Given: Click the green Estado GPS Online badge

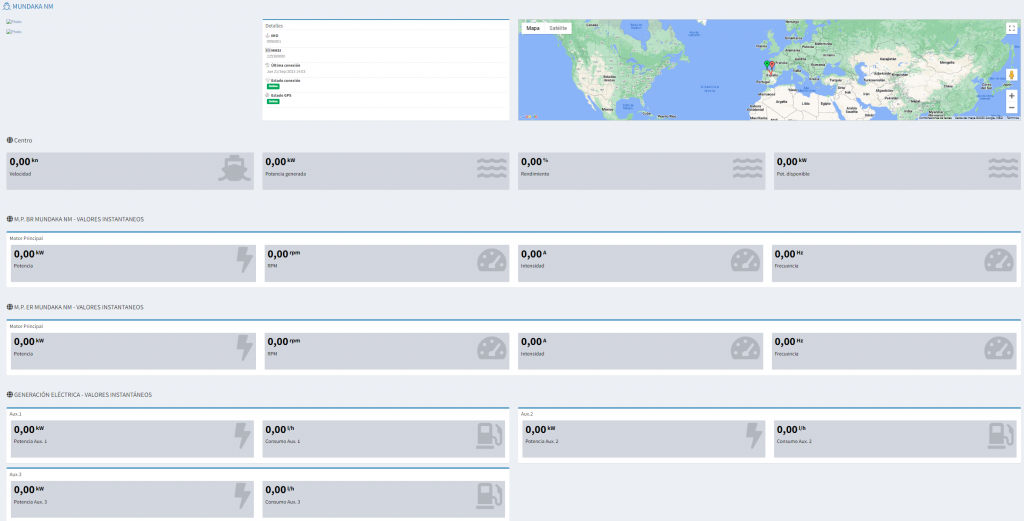Looking at the screenshot, I should 272,101.
